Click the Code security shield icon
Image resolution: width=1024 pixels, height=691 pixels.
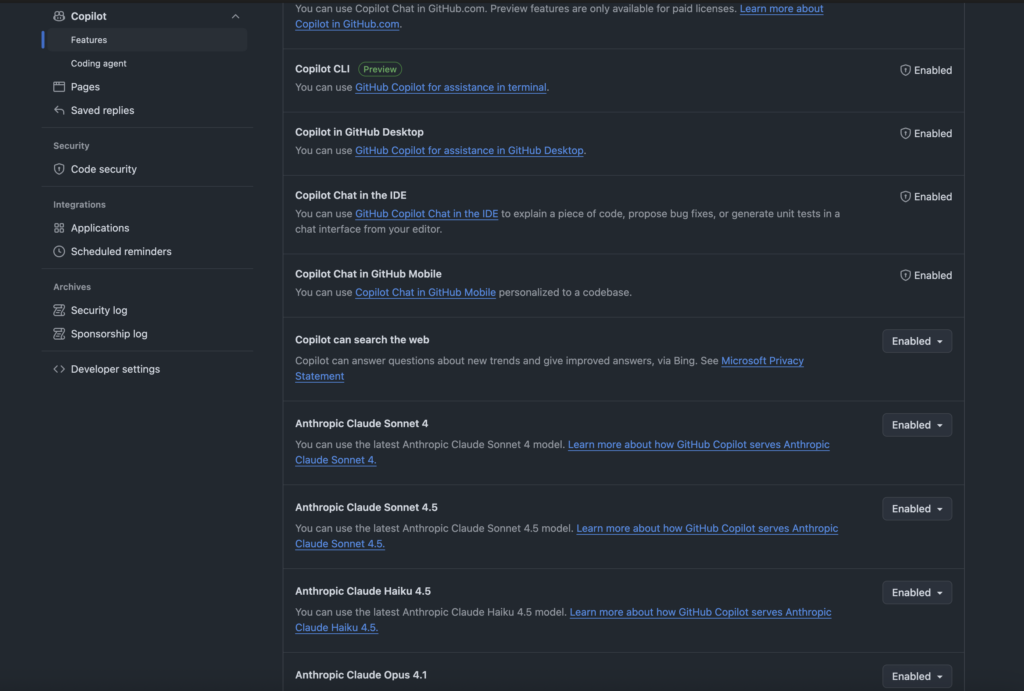point(59,169)
